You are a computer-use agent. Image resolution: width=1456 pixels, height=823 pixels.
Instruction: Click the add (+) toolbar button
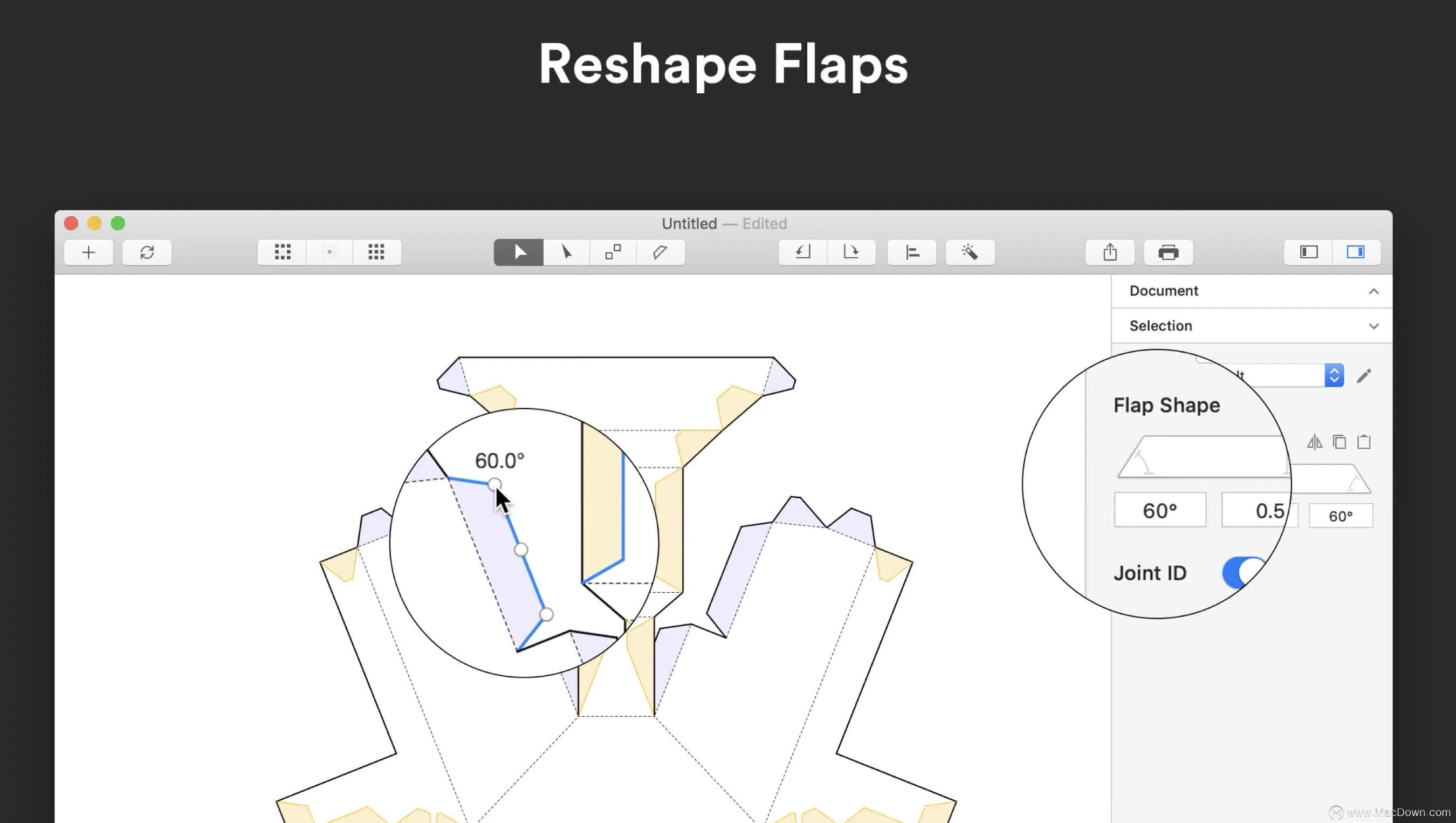89,252
